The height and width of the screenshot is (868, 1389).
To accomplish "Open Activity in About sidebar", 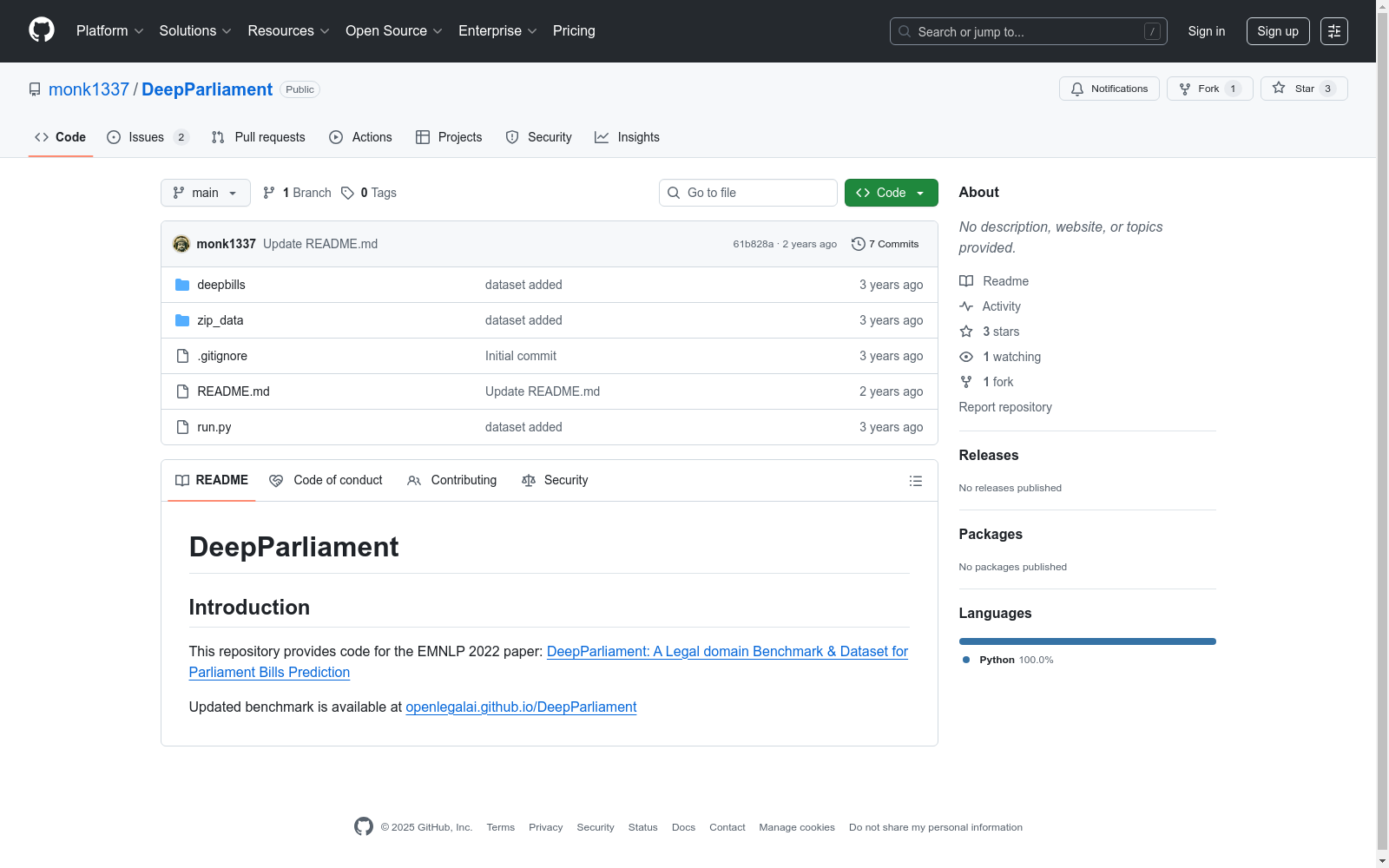I will tap(990, 306).
